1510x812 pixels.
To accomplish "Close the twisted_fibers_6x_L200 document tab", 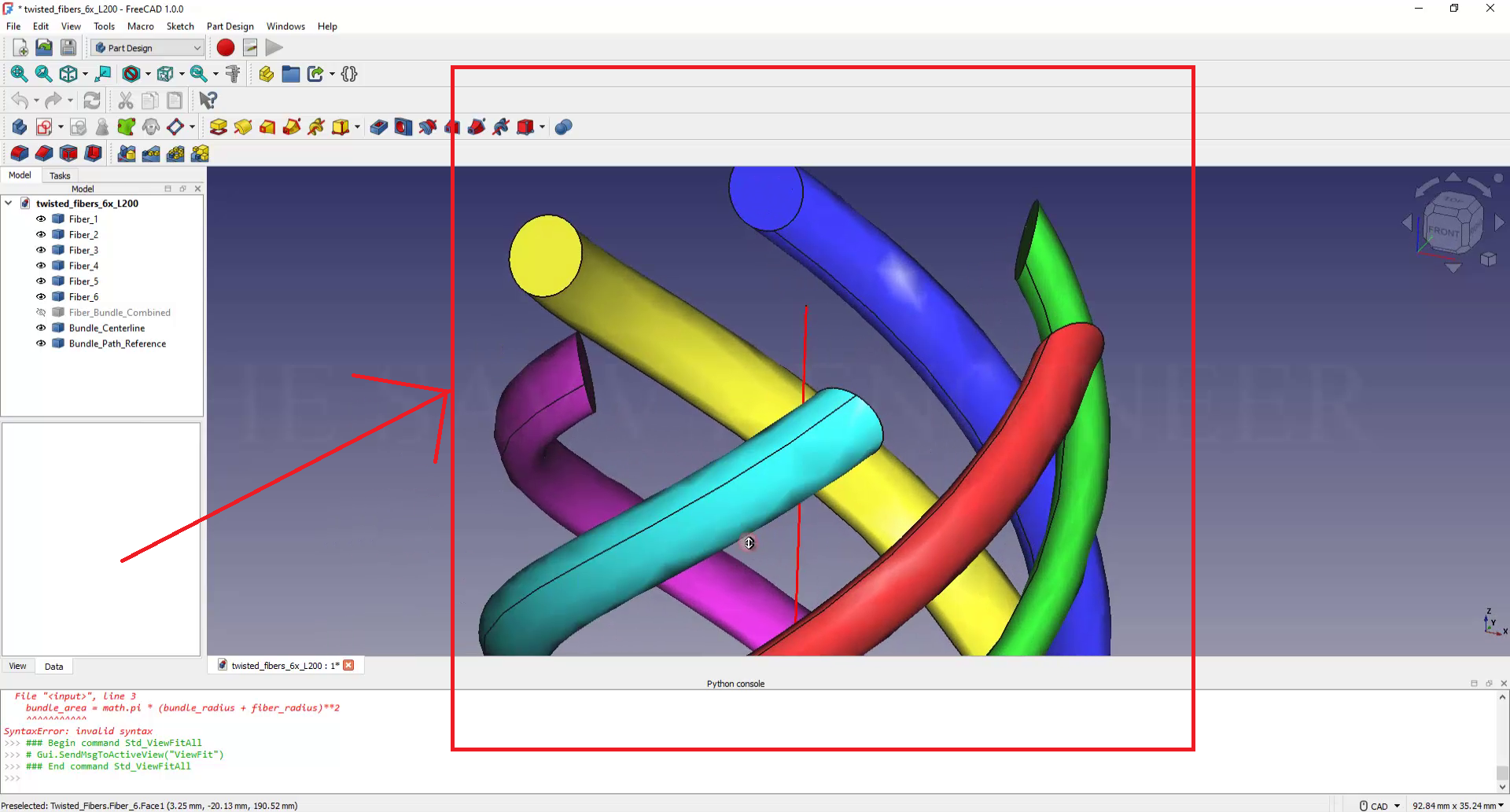I will (348, 666).
